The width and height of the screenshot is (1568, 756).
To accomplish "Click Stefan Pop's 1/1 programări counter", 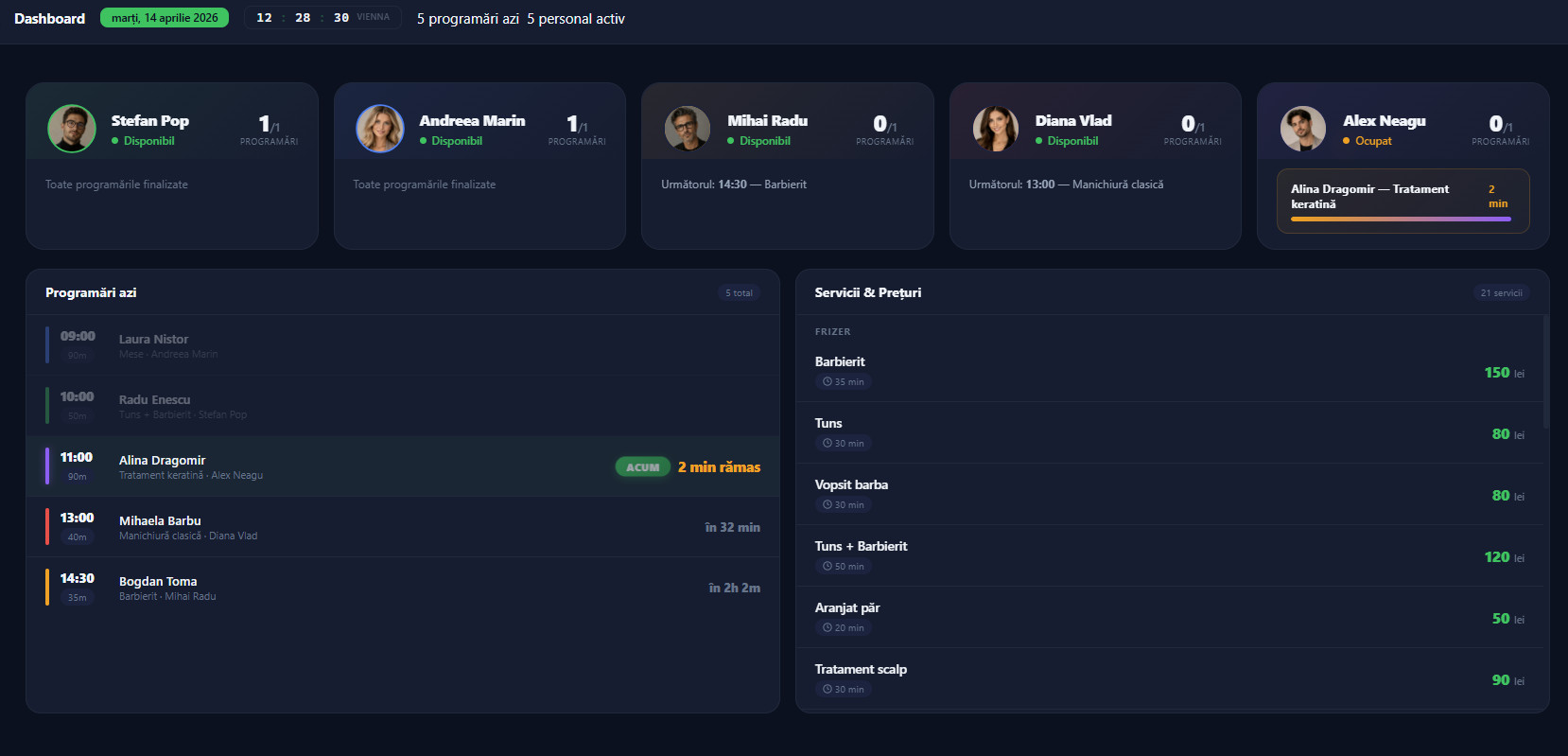I will pos(269,130).
